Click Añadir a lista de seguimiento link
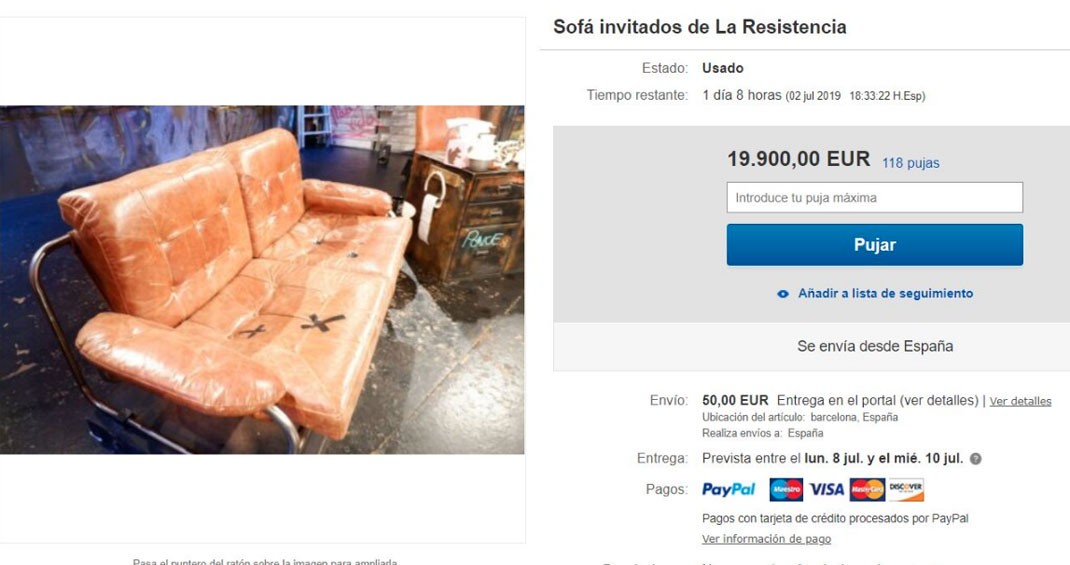Screen dimensions: 1070x565 click(x=885, y=293)
